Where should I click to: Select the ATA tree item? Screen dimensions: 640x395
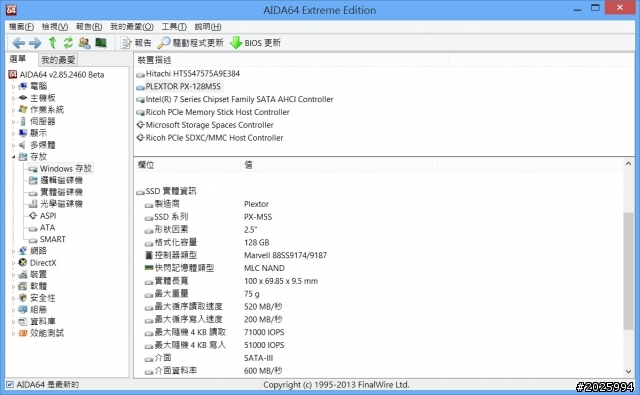42,228
